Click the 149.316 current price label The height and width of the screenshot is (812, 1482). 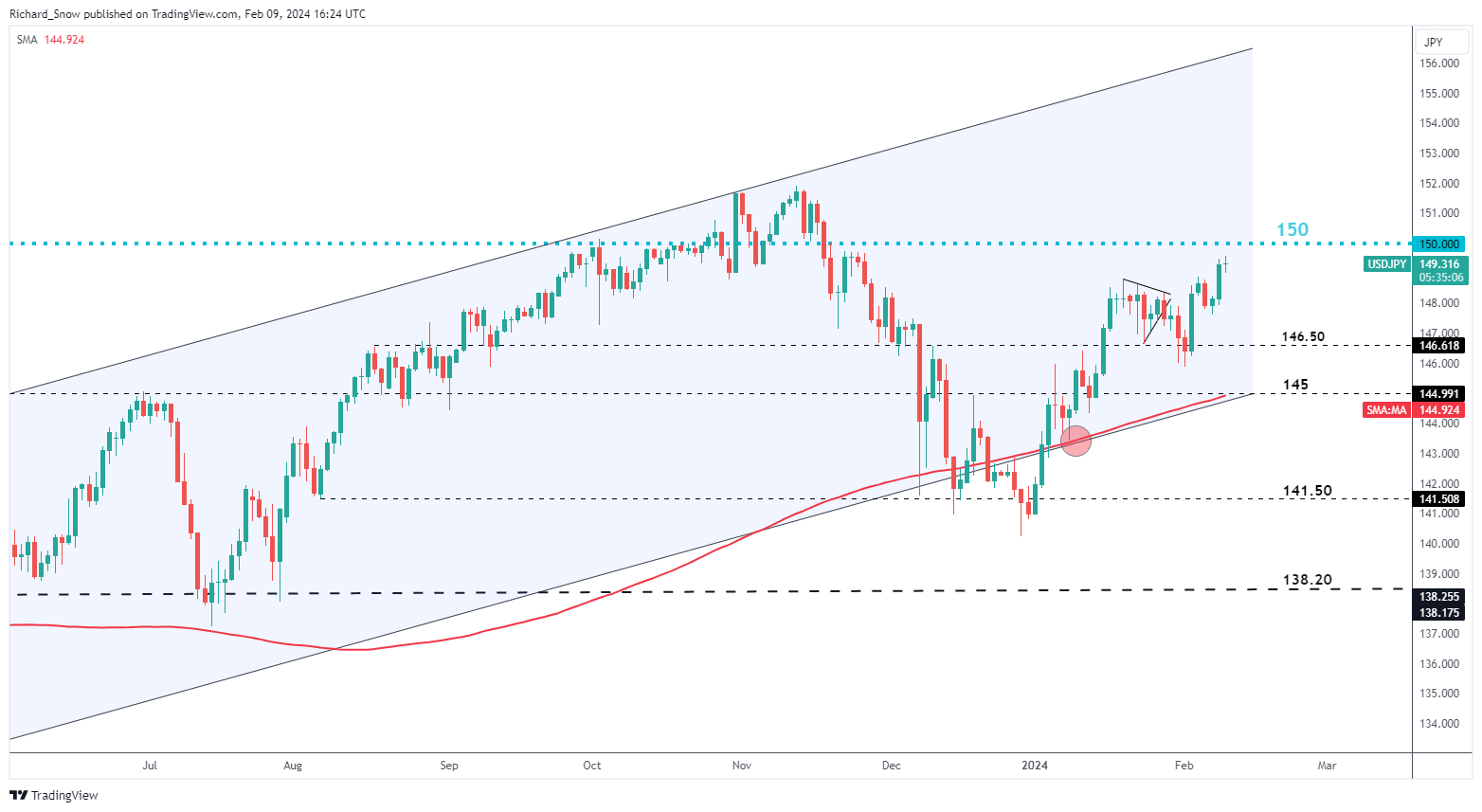(x=1439, y=264)
